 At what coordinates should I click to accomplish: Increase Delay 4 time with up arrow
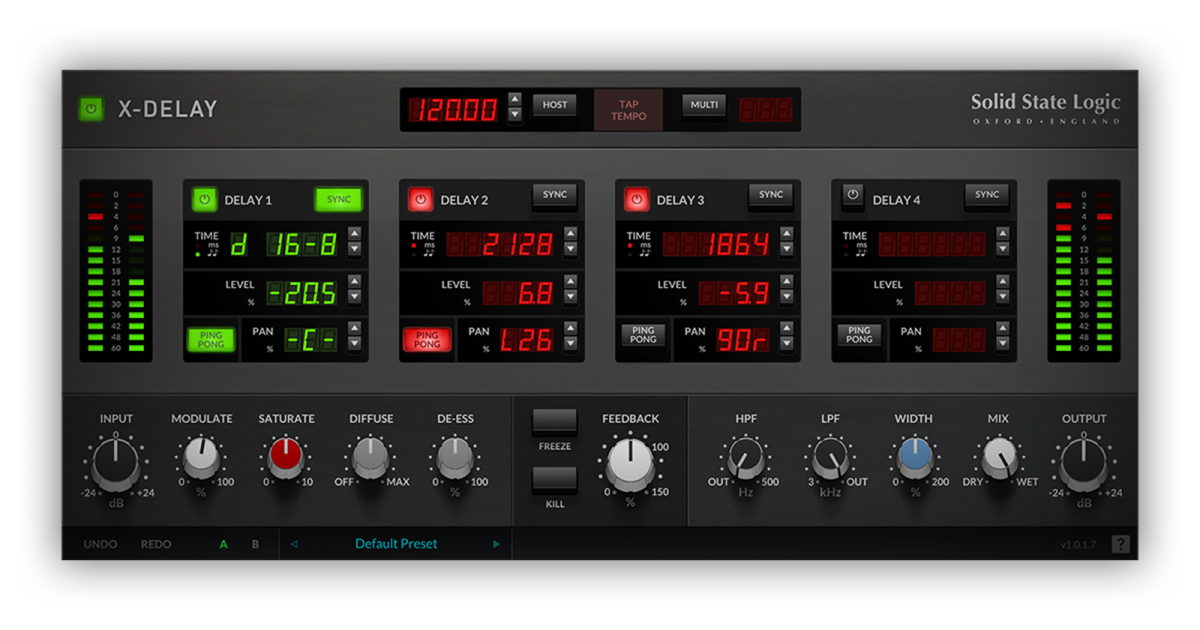coord(1002,233)
